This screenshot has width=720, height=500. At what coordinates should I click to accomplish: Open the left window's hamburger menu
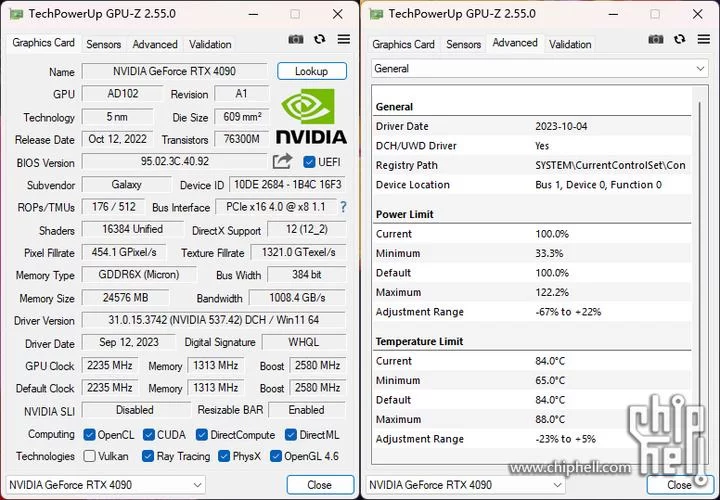pyautogui.click(x=343, y=39)
